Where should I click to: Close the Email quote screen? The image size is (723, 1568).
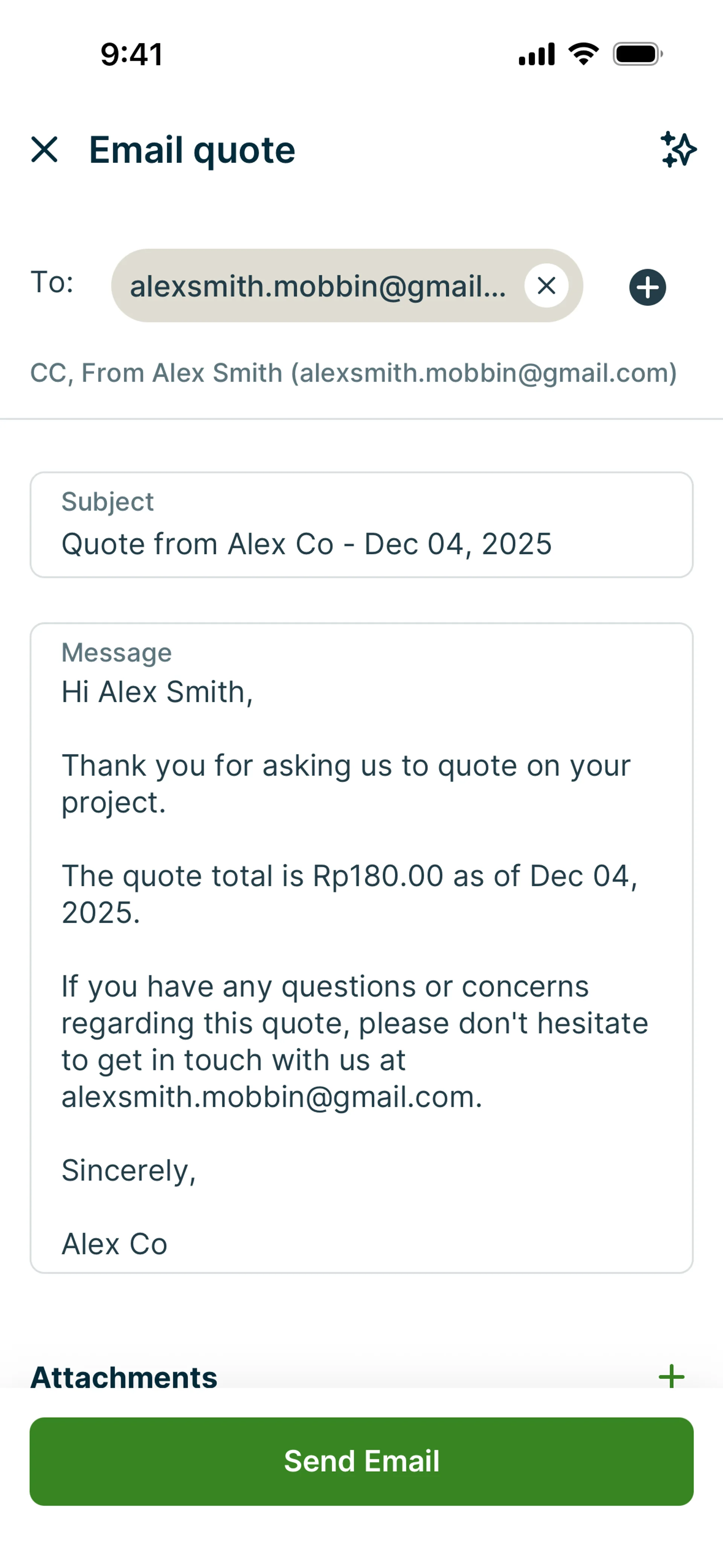pos(44,150)
